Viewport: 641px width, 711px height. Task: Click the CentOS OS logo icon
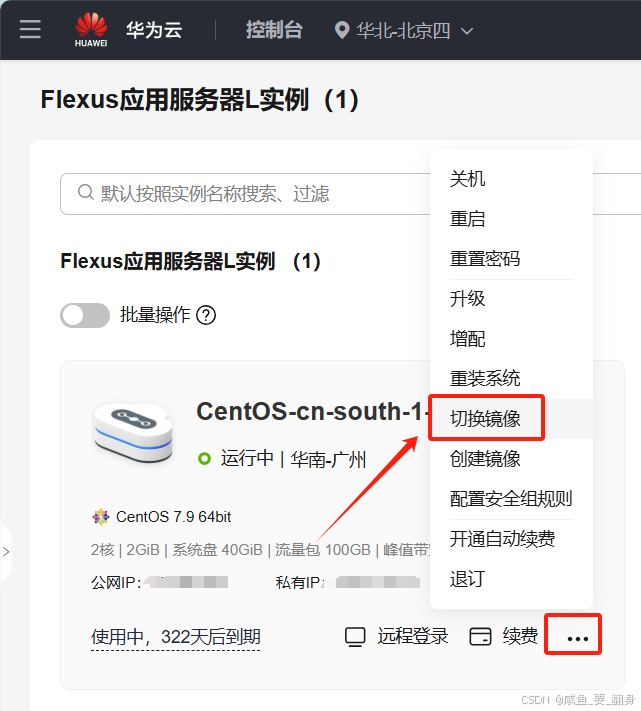click(101, 517)
